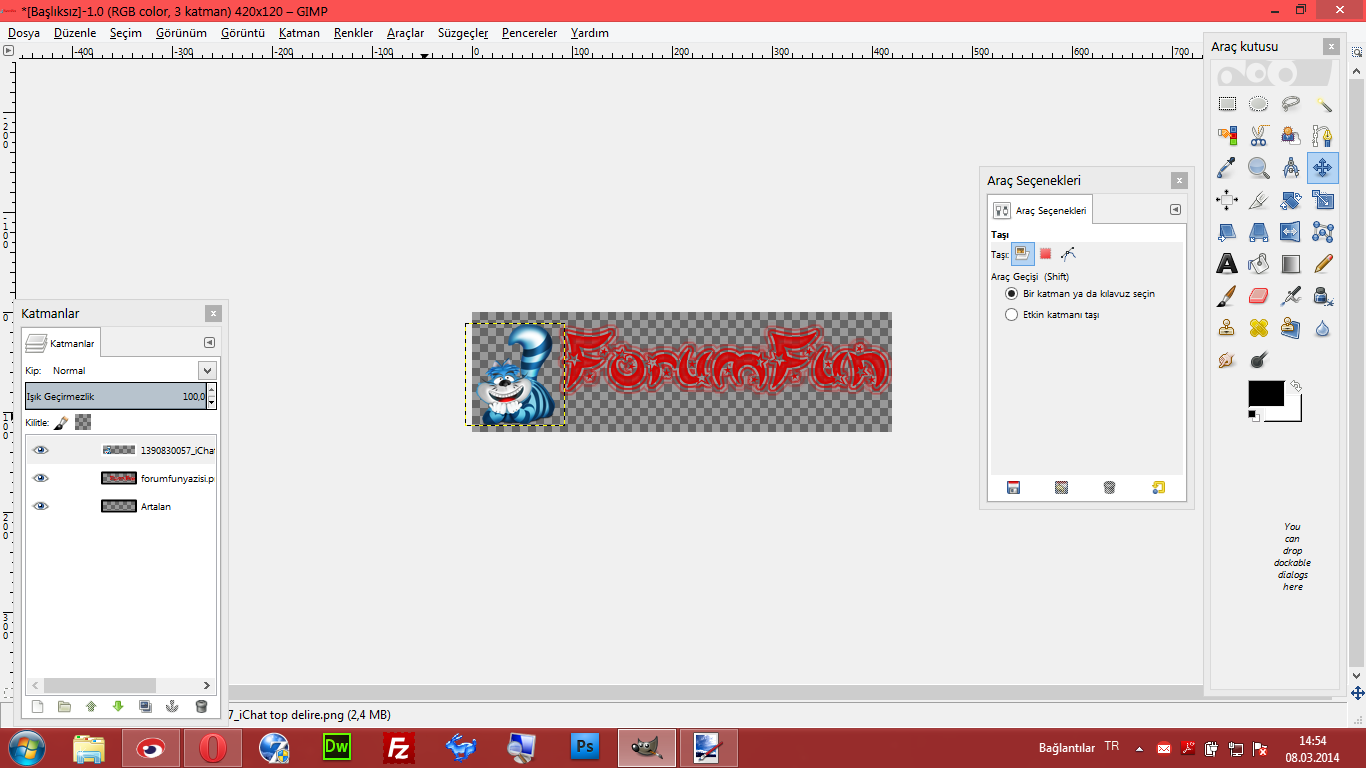Increase opacity with spinner up arrow
Image resolution: width=1366 pixels, height=768 pixels.
pos(212,390)
